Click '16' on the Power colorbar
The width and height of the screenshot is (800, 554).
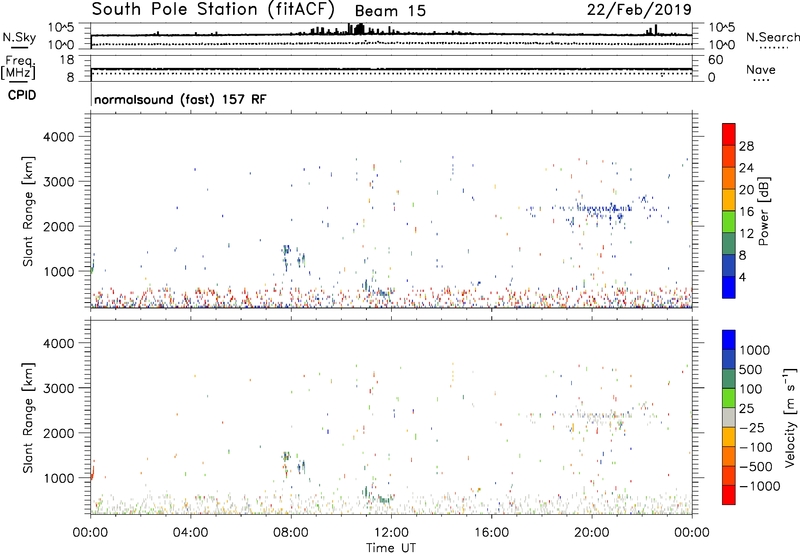(x=746, y=212)
